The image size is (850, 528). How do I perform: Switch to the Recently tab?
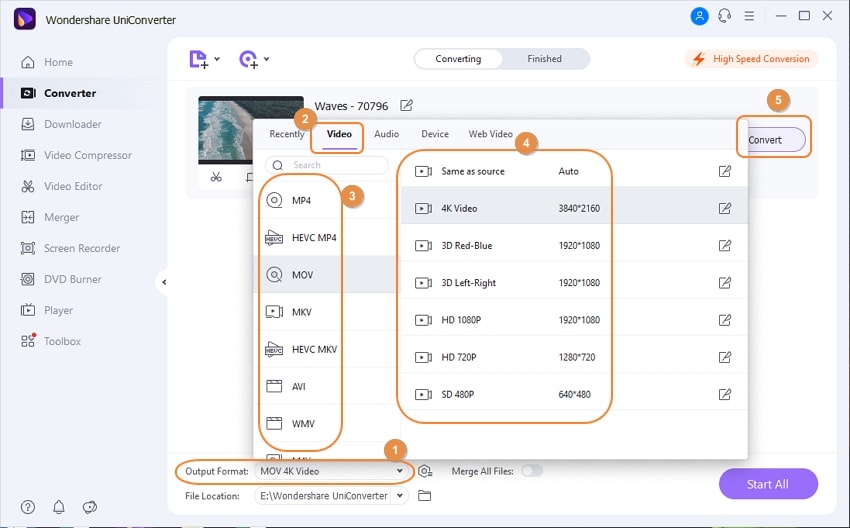tap(287, 134)
